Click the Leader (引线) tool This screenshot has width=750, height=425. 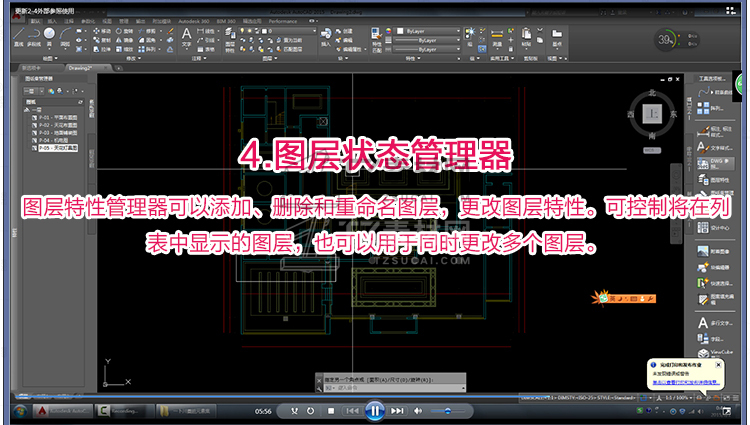coord(206,40)
